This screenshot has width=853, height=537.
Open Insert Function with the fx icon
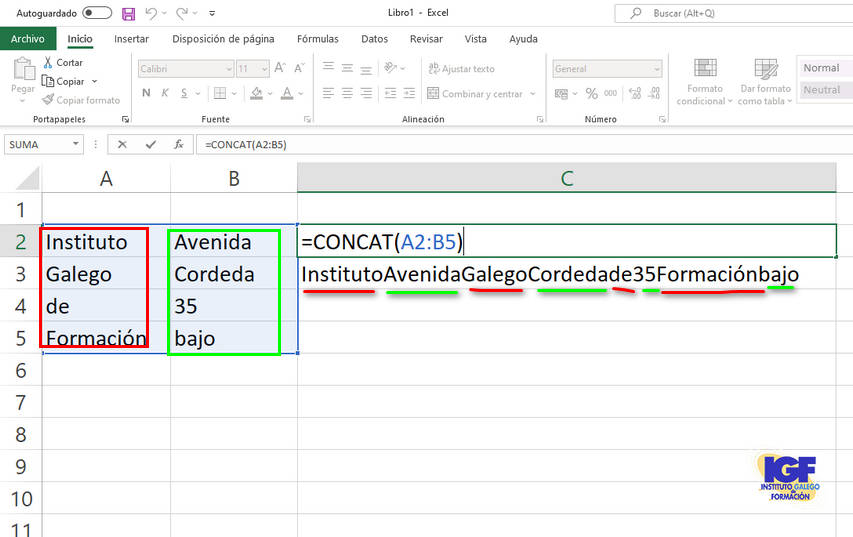pos(178,144)
